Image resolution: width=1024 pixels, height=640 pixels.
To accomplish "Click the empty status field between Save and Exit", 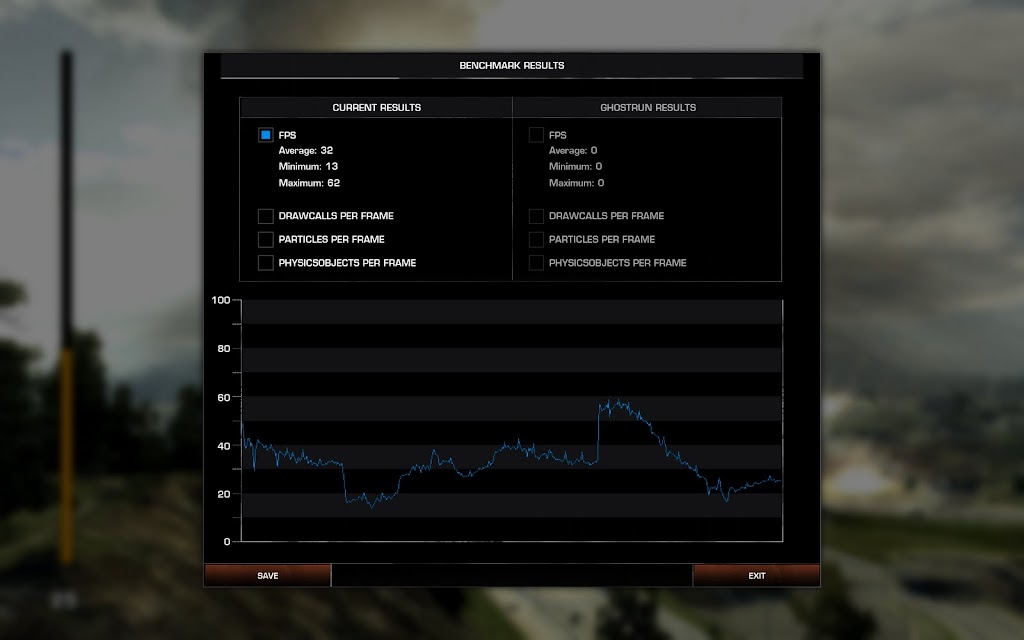I will 512,575.
